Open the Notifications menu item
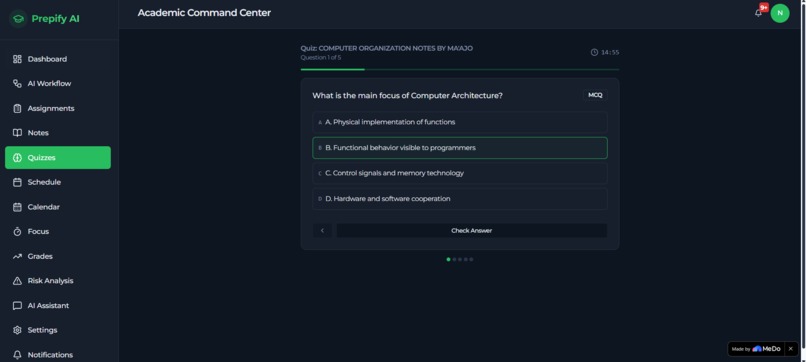The image size is (806, 362). (x=58, y=355)
